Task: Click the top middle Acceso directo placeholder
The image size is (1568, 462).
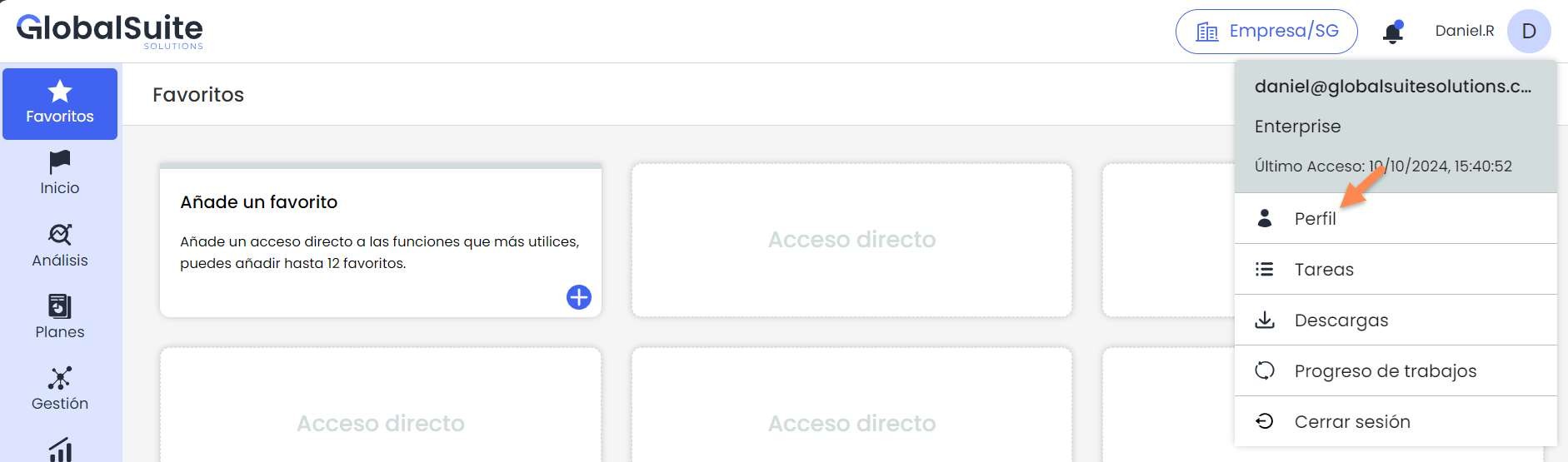Action: coord(851,240)
